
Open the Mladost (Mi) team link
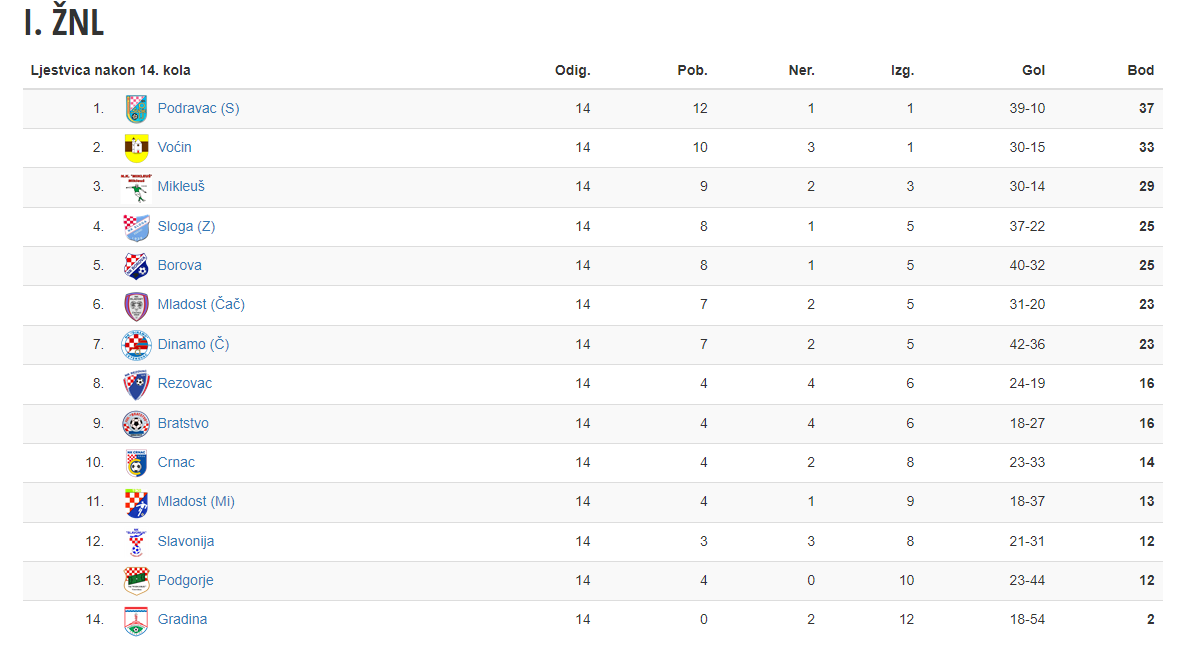(196, 501)
